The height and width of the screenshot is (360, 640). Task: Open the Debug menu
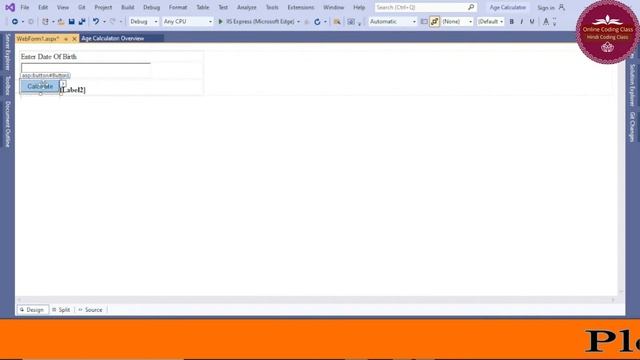[x=151, y=7]
